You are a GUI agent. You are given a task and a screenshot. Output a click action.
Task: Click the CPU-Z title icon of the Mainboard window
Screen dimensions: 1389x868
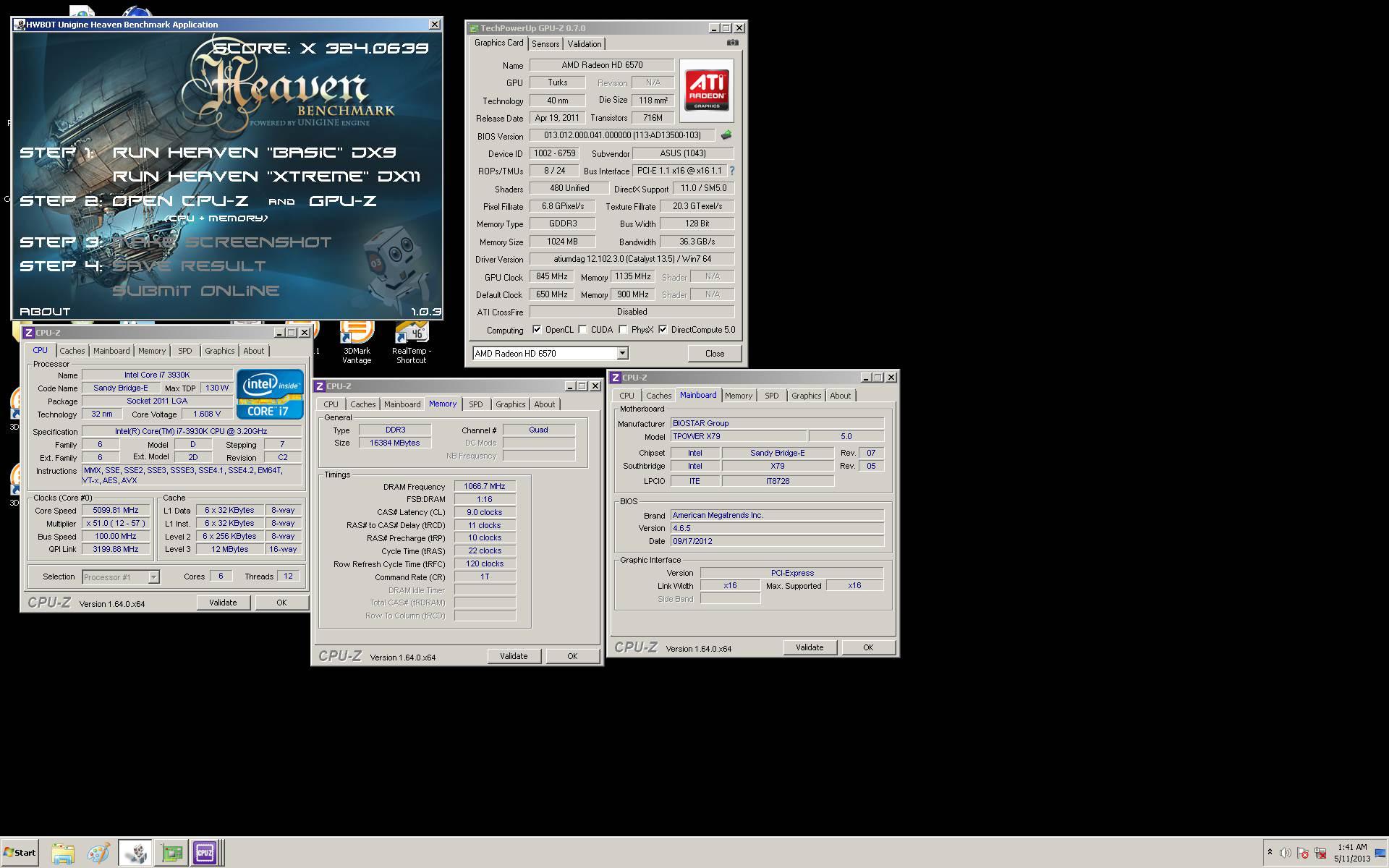pos(616,378)
